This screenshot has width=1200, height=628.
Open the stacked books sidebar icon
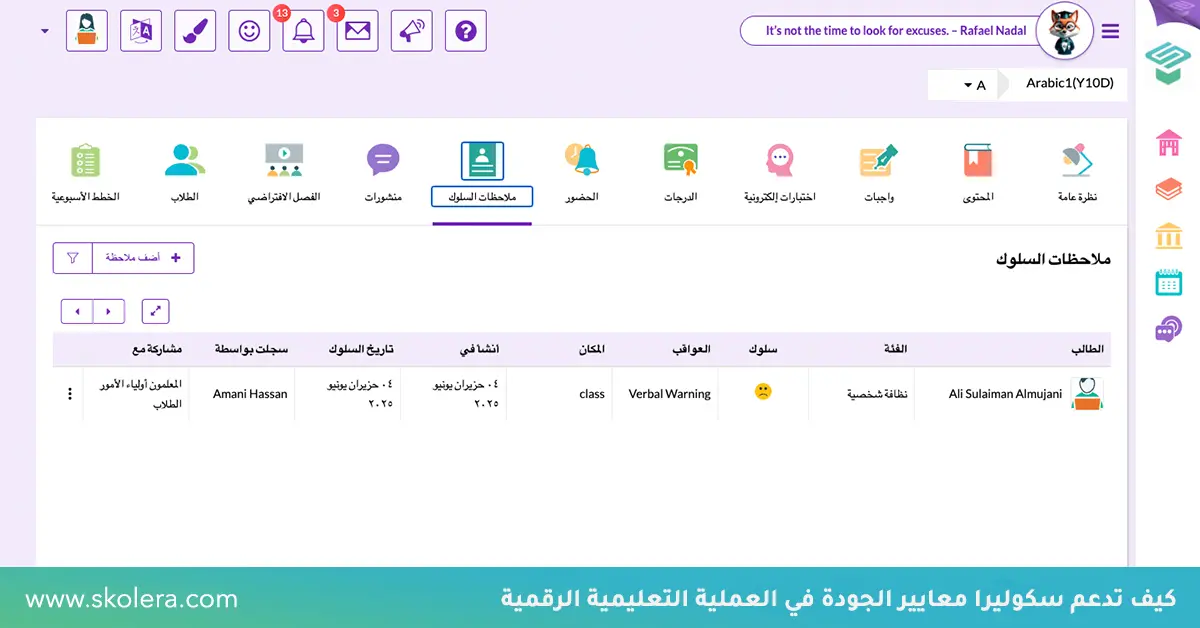(1168, 189)
